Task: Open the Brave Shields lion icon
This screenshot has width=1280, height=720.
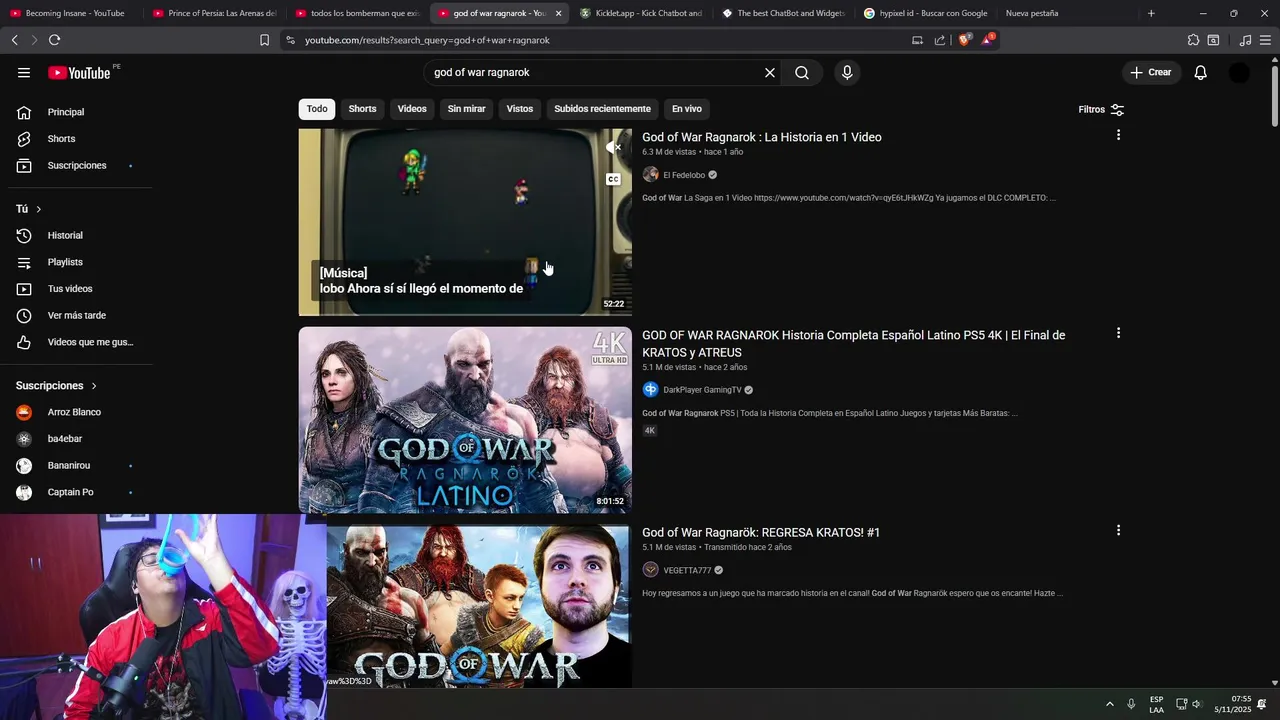Action: (964, 40)
